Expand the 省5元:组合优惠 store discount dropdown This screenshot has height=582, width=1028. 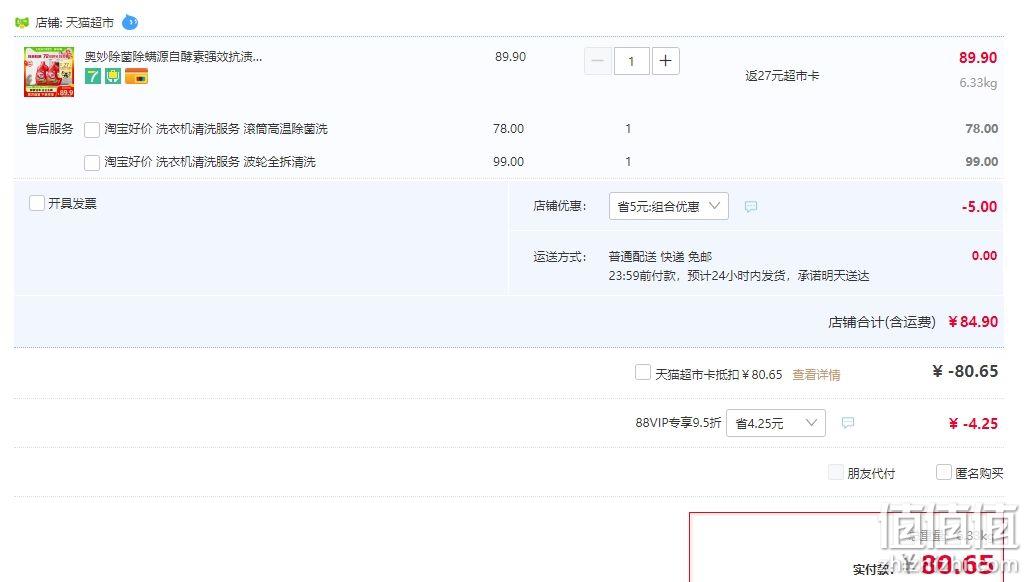coord(669,206)
